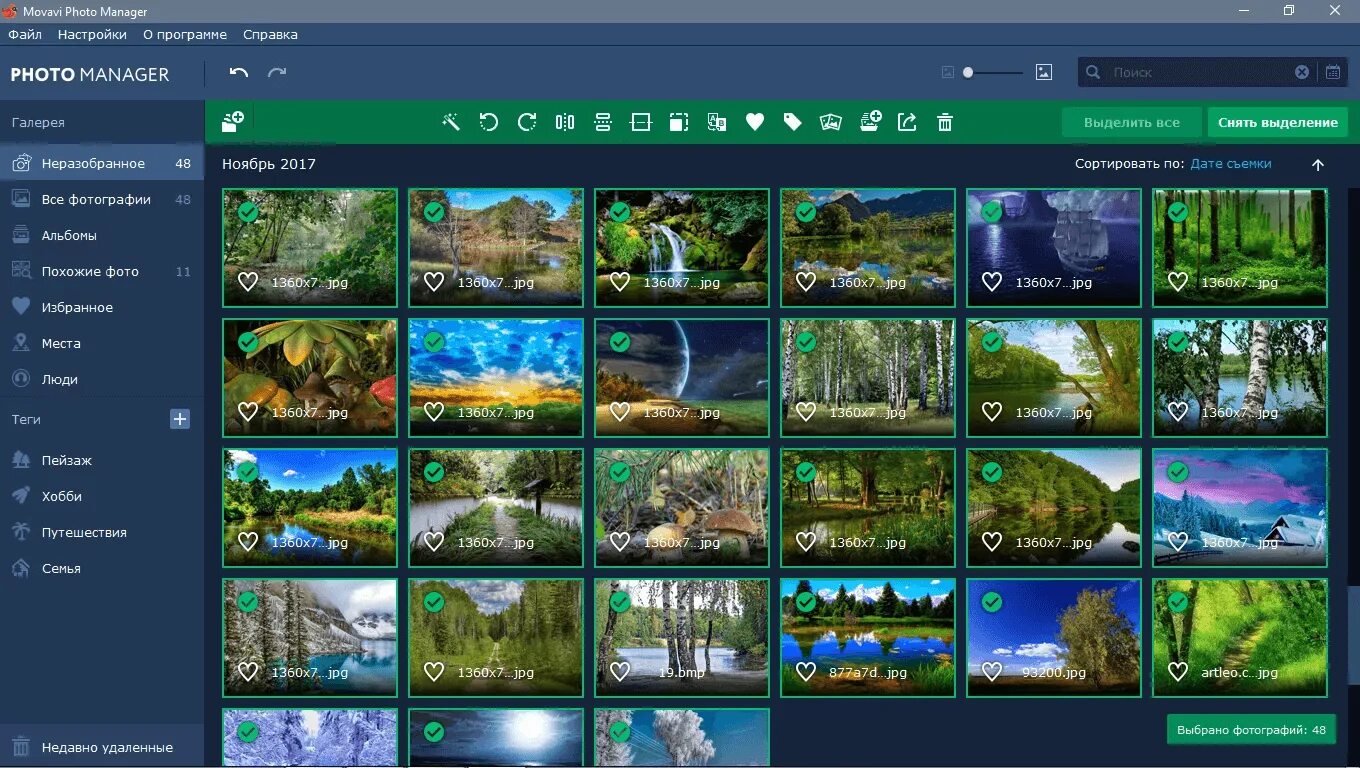
Task: Open the calendar date filter icon
Action: pyautogui.click(x=1333, y=72)
